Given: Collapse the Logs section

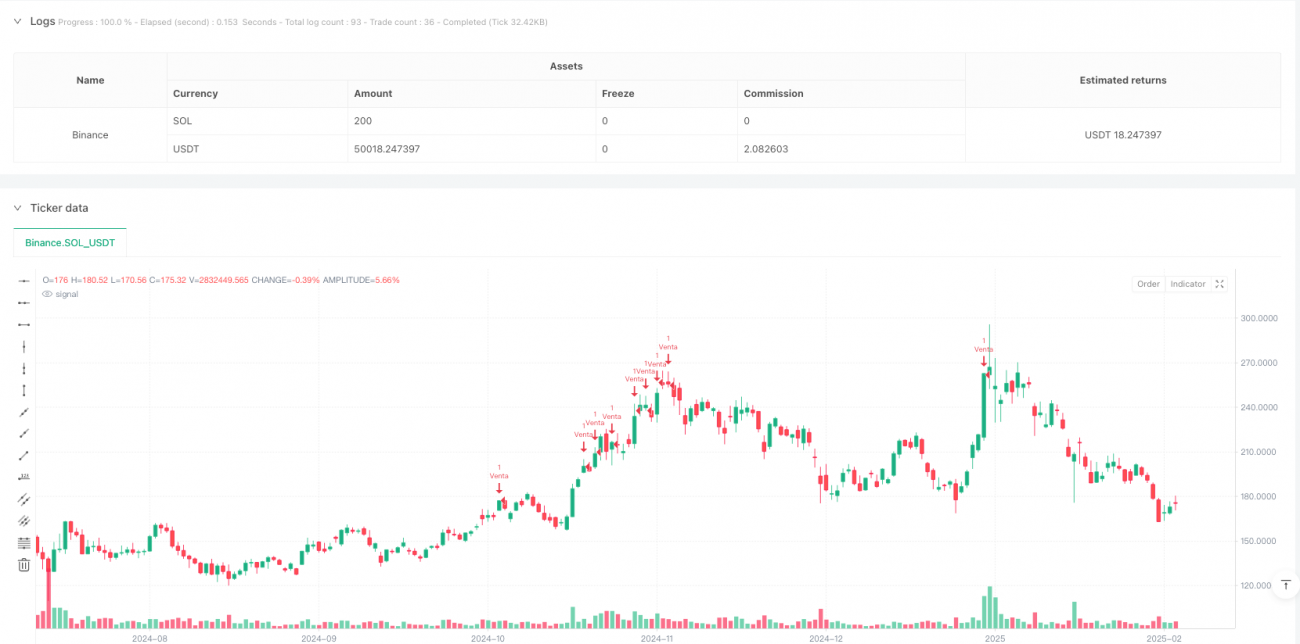Looking at the screenshot, I should click(17, 21).
